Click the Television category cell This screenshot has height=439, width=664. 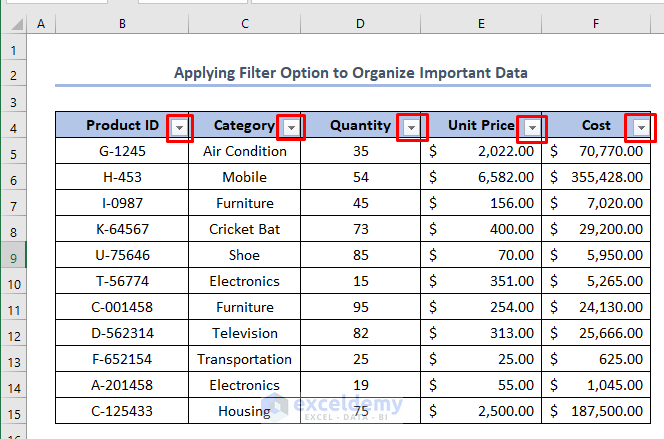(x=245, y=334)
